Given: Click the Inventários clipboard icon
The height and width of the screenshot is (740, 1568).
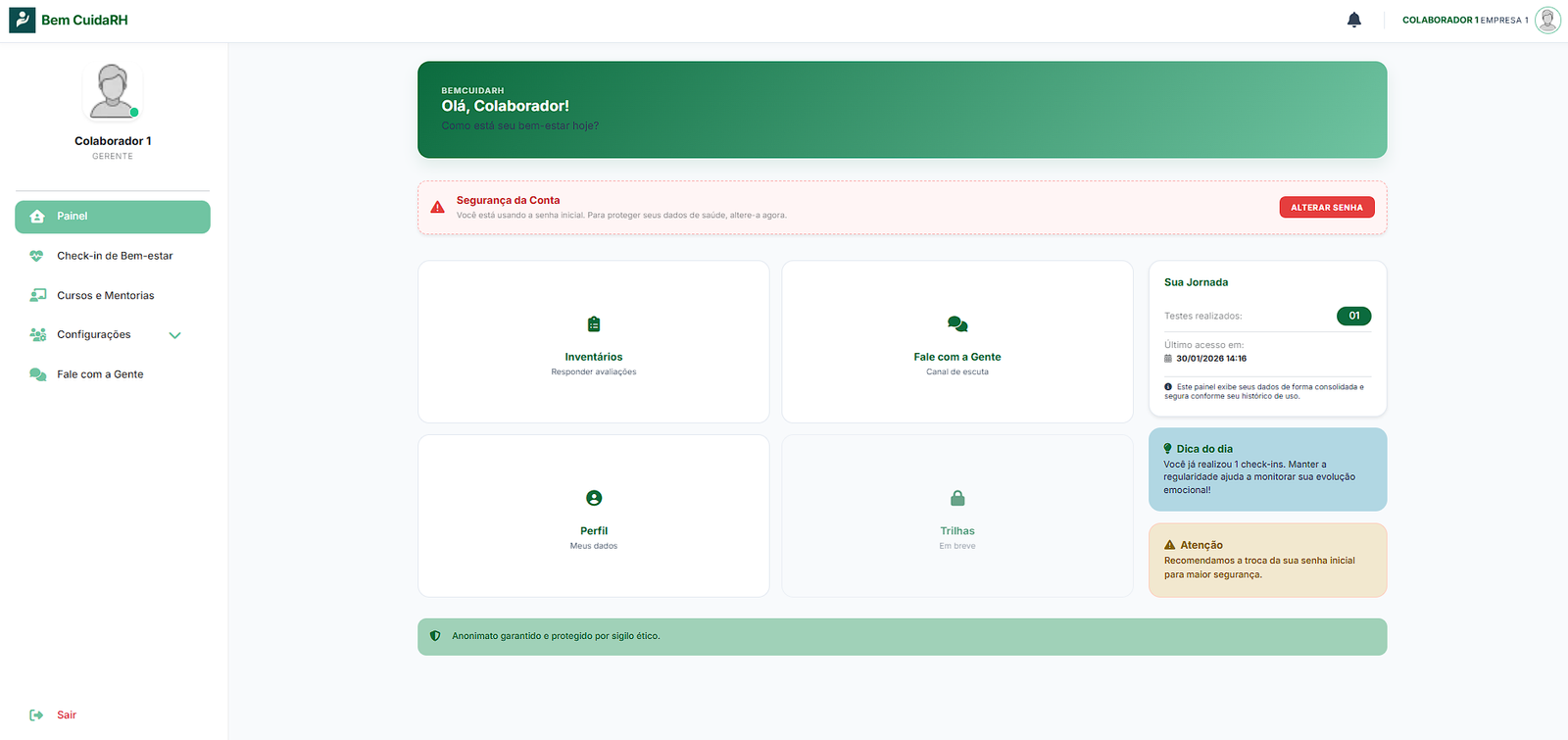Looking at the screenshot, I should [x=594, y=324].
